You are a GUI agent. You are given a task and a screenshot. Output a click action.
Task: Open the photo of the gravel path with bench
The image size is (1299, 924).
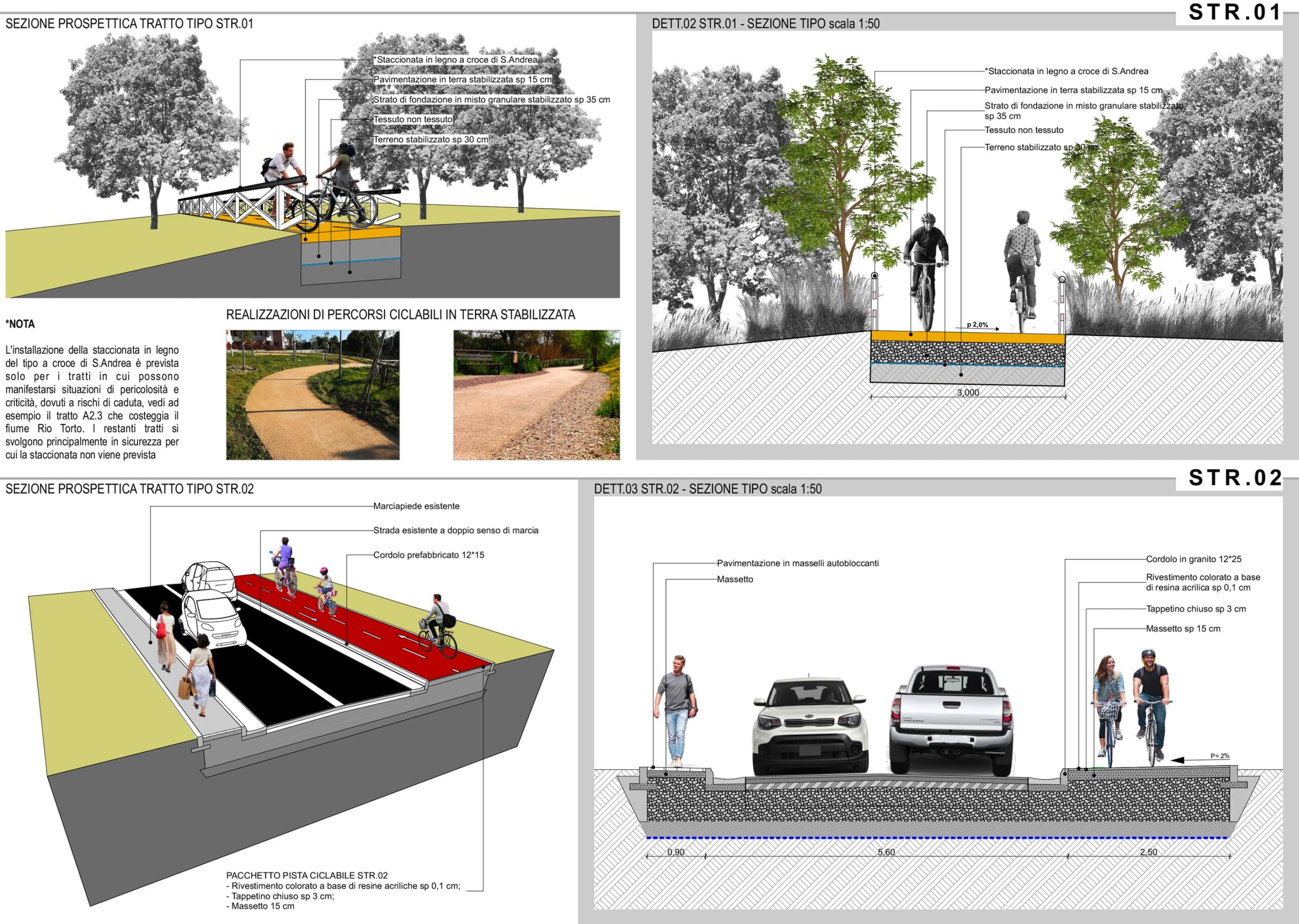[536, 395]
